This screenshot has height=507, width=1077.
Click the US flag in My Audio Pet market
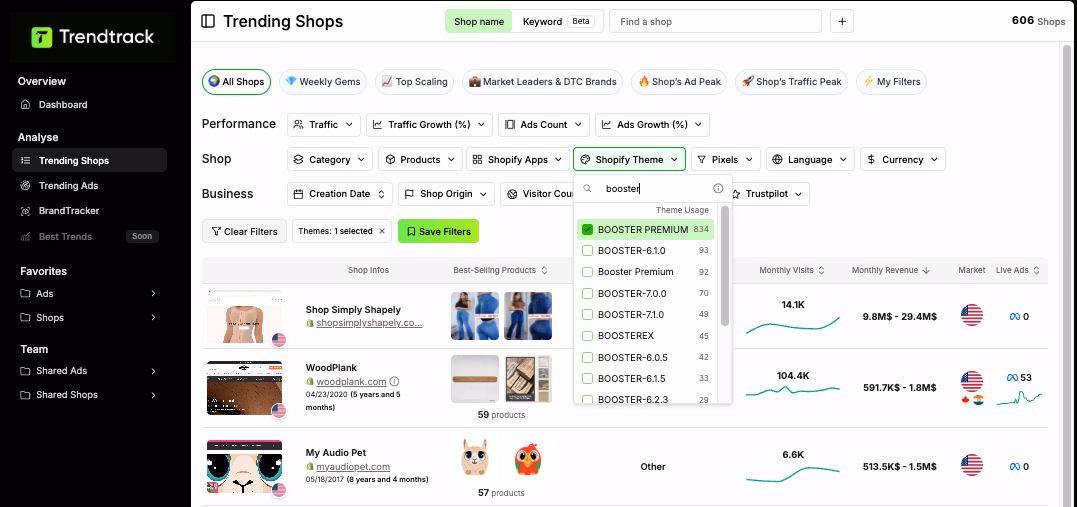coord(972,466)
